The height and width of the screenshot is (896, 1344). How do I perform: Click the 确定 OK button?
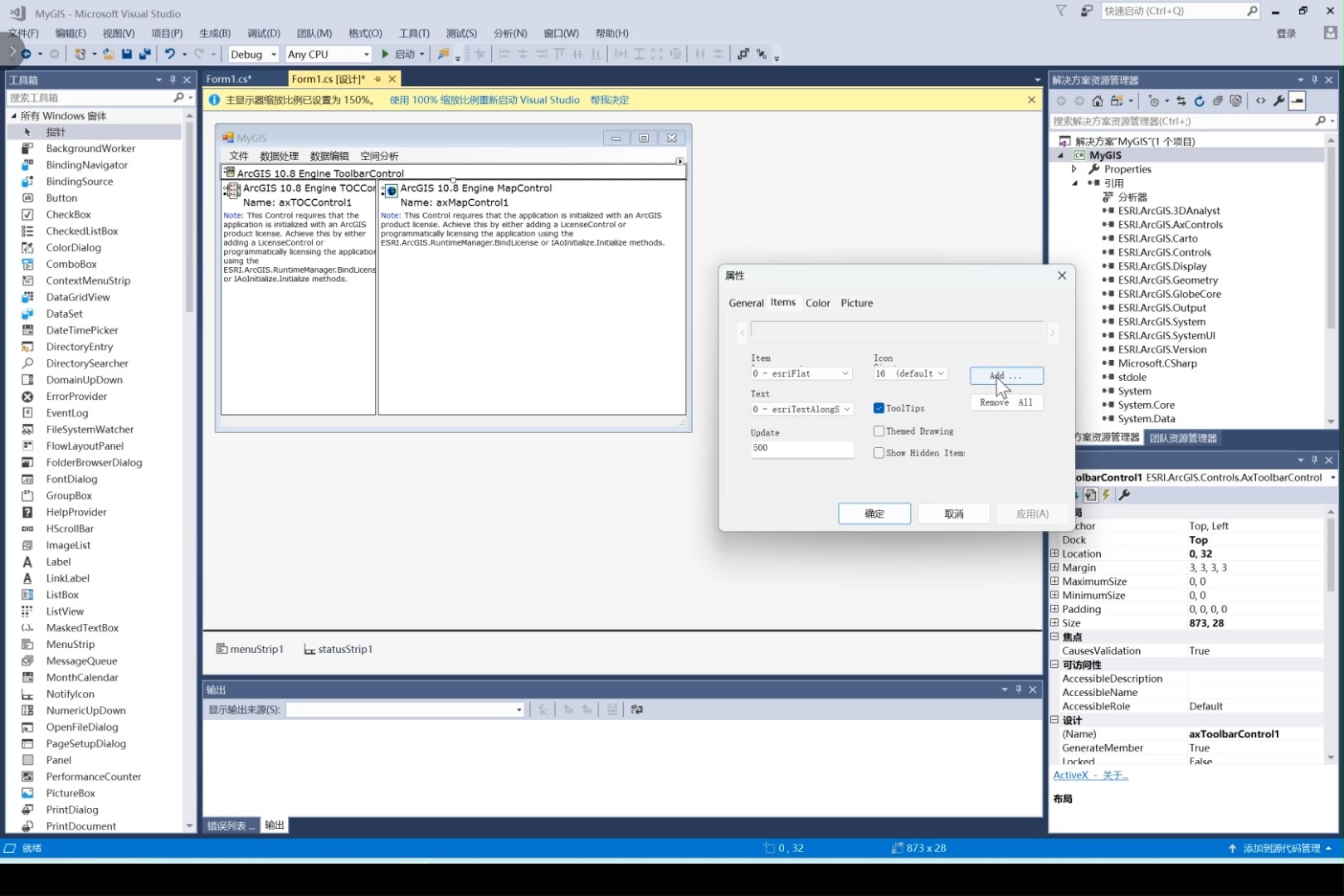click(x=874, y=514)
